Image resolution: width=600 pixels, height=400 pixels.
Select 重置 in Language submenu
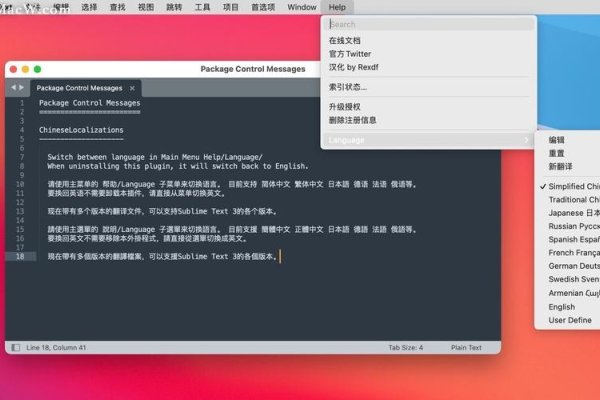pos(567,153)
